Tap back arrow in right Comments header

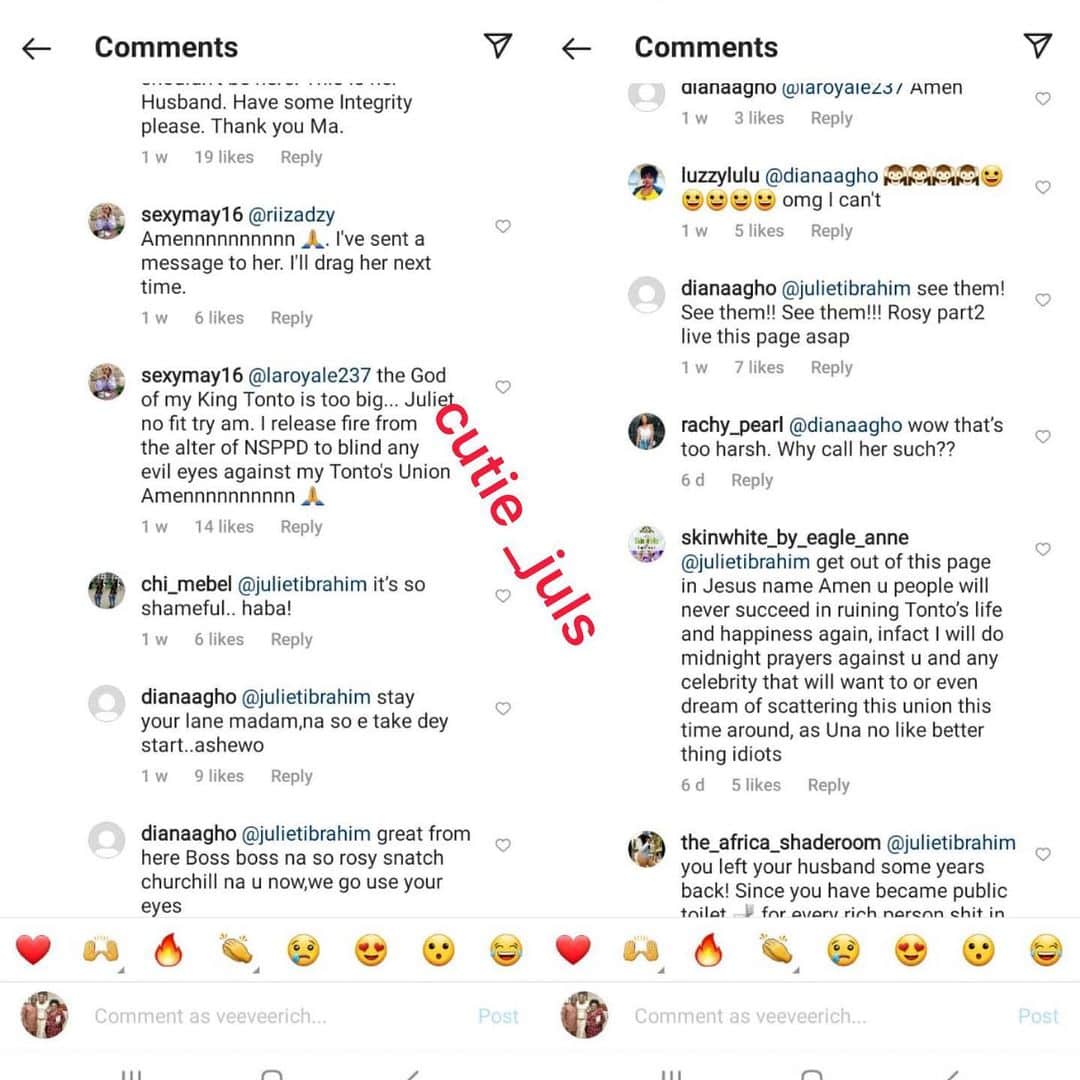(x=577, y=48)
